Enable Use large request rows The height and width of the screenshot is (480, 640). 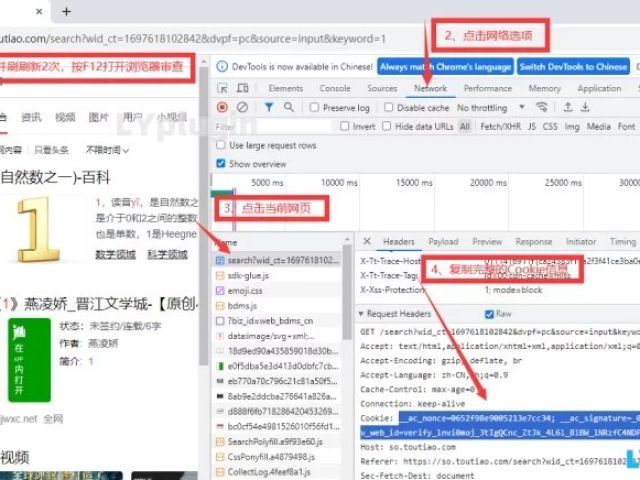(x=220, y=145)
